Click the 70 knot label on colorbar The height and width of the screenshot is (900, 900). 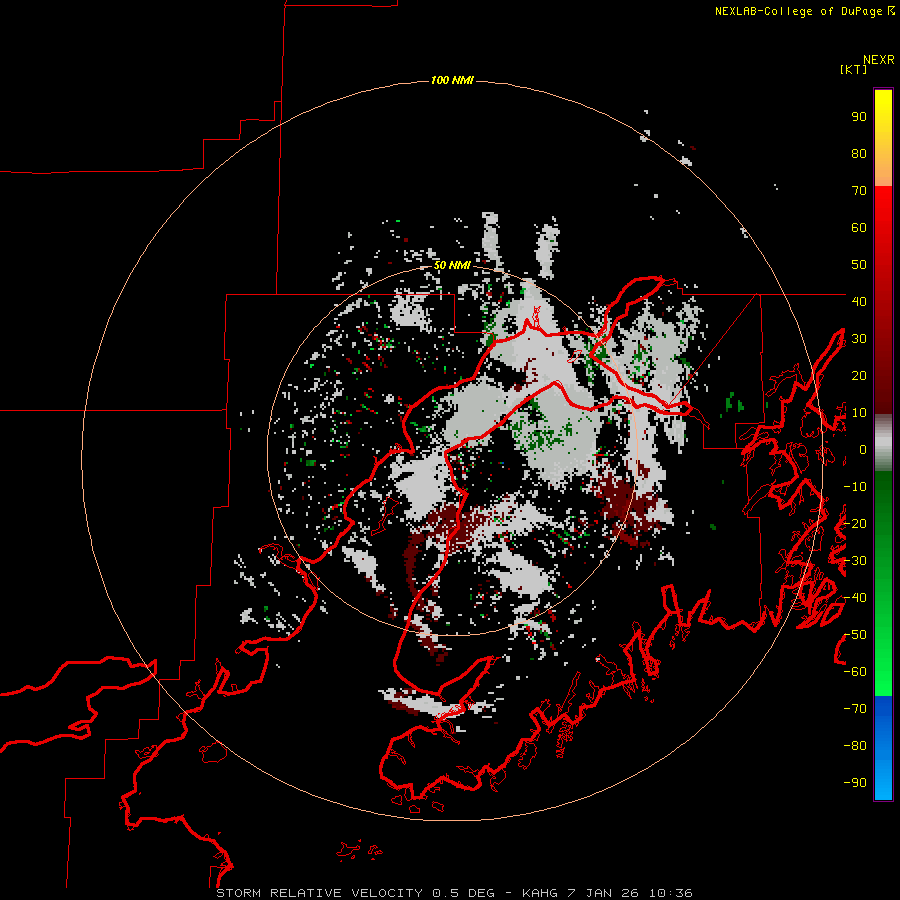tap(859, 191)
